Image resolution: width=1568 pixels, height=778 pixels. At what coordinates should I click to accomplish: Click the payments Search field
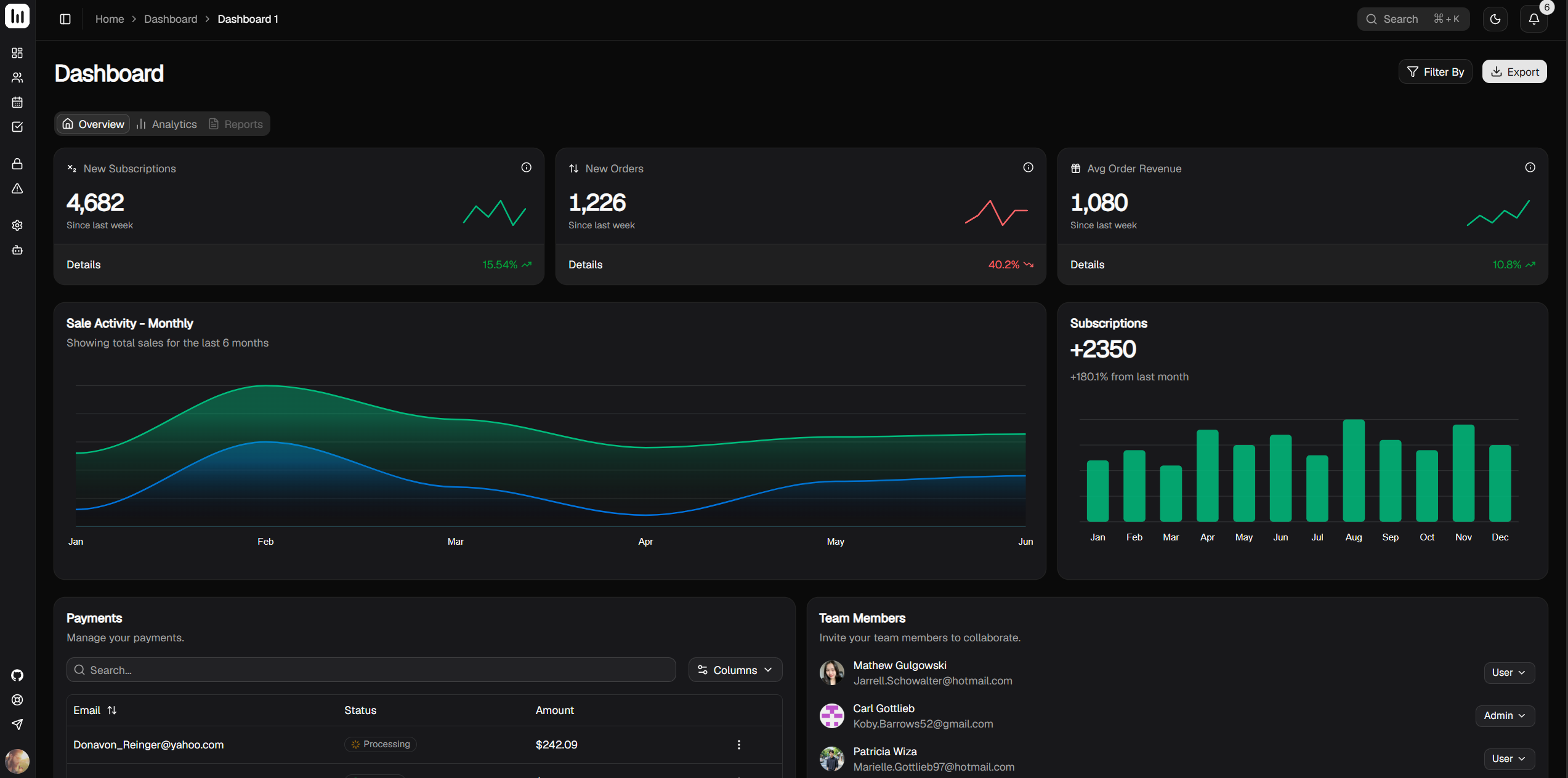tap(371, 670)
